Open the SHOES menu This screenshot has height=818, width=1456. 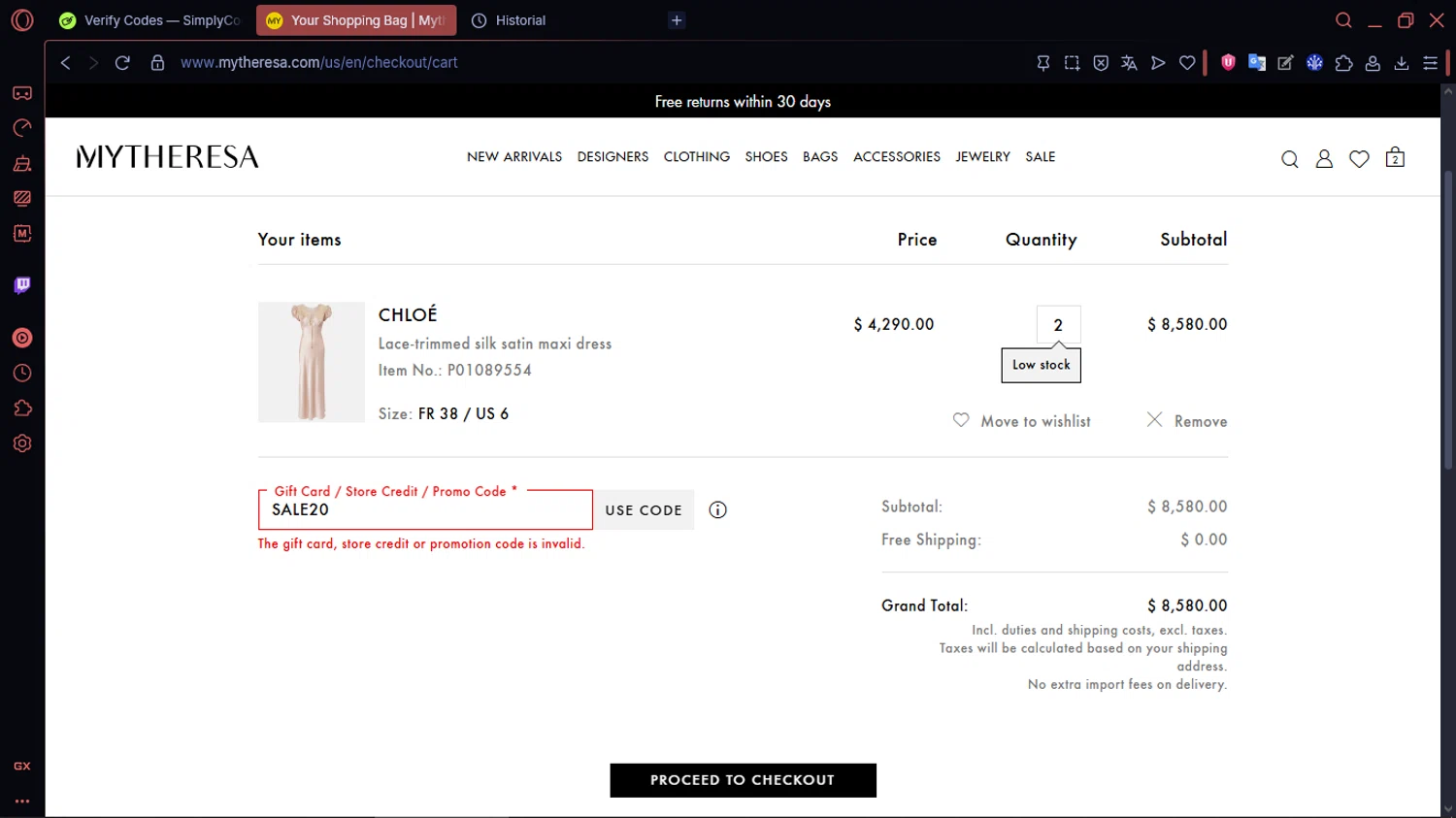pos(766,157)
